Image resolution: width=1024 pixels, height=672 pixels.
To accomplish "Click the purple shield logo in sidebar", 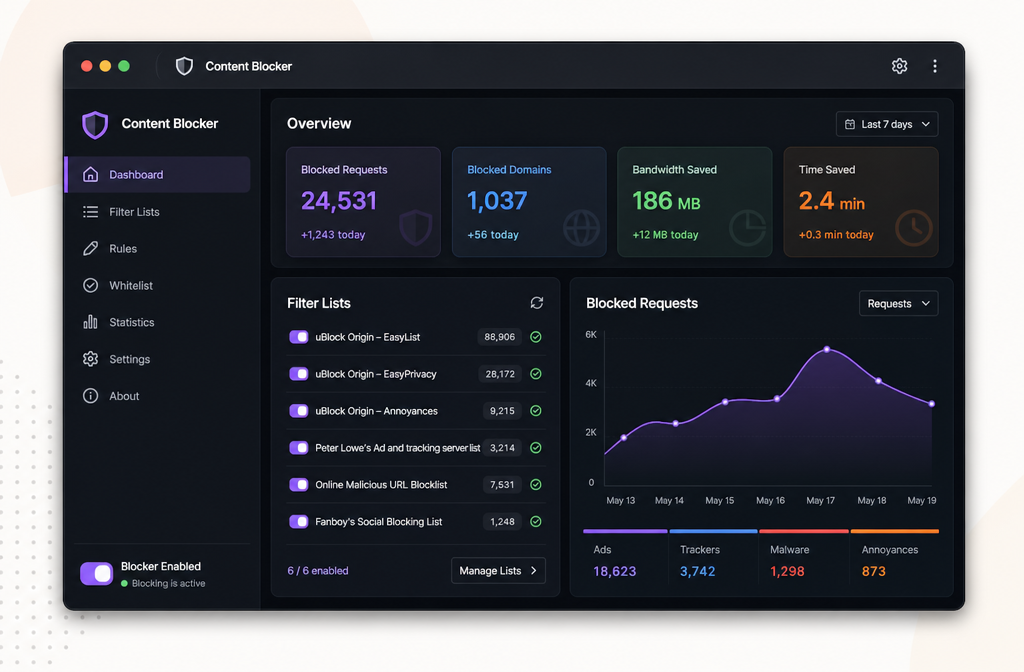I will pyautogui.click(x=95, y=124).
